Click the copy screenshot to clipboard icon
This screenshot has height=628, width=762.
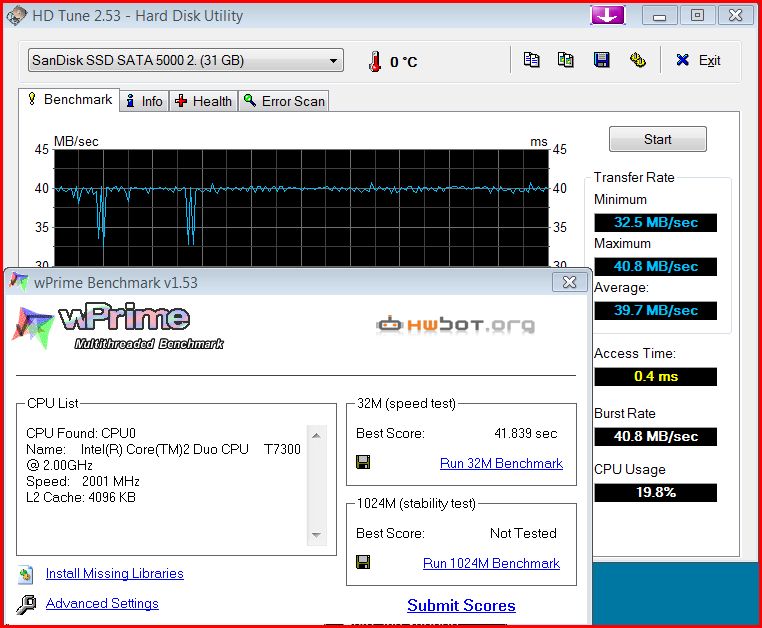(x=566, y=60)
